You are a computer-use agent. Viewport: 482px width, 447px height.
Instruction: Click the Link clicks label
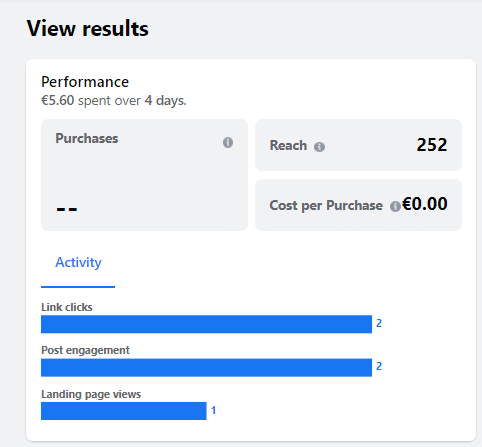(x=67, y=307)
